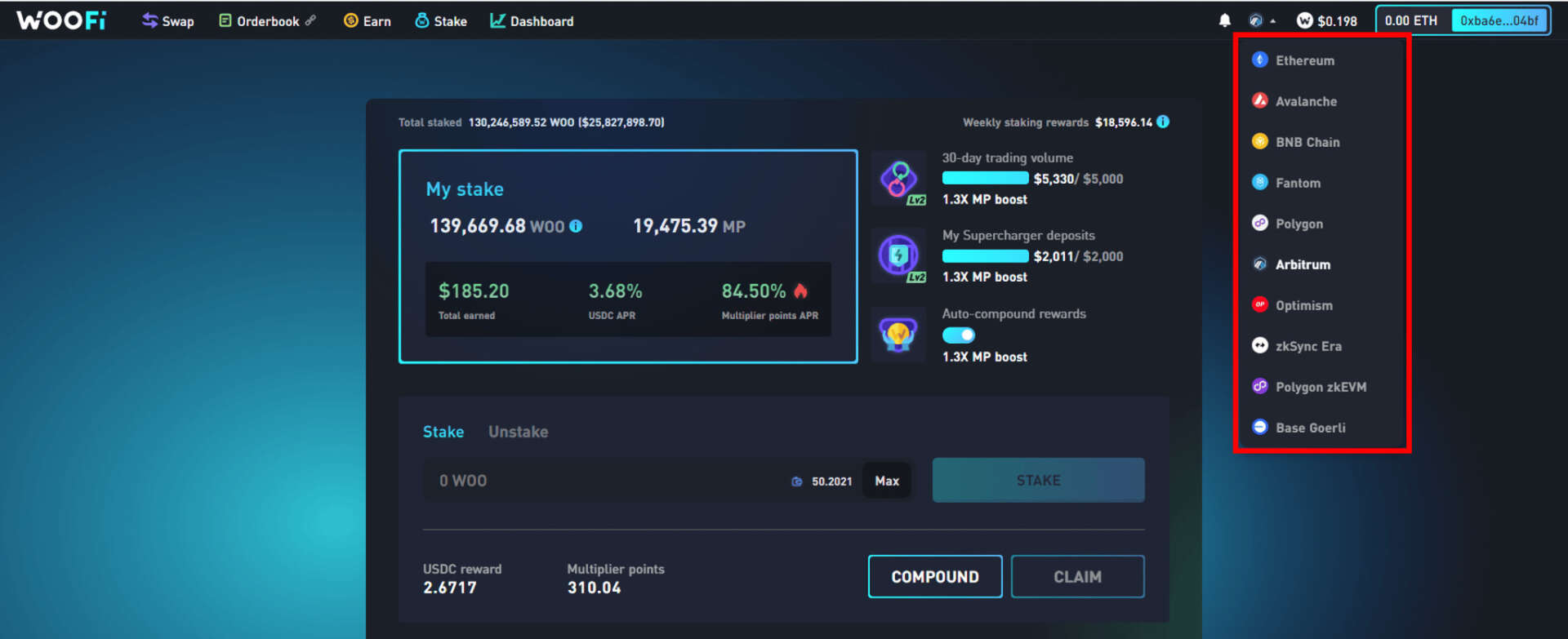Viewport: 1568px width, 639px height.
Task: Click the CLAIM button
Action: [x=1078, y=577]
